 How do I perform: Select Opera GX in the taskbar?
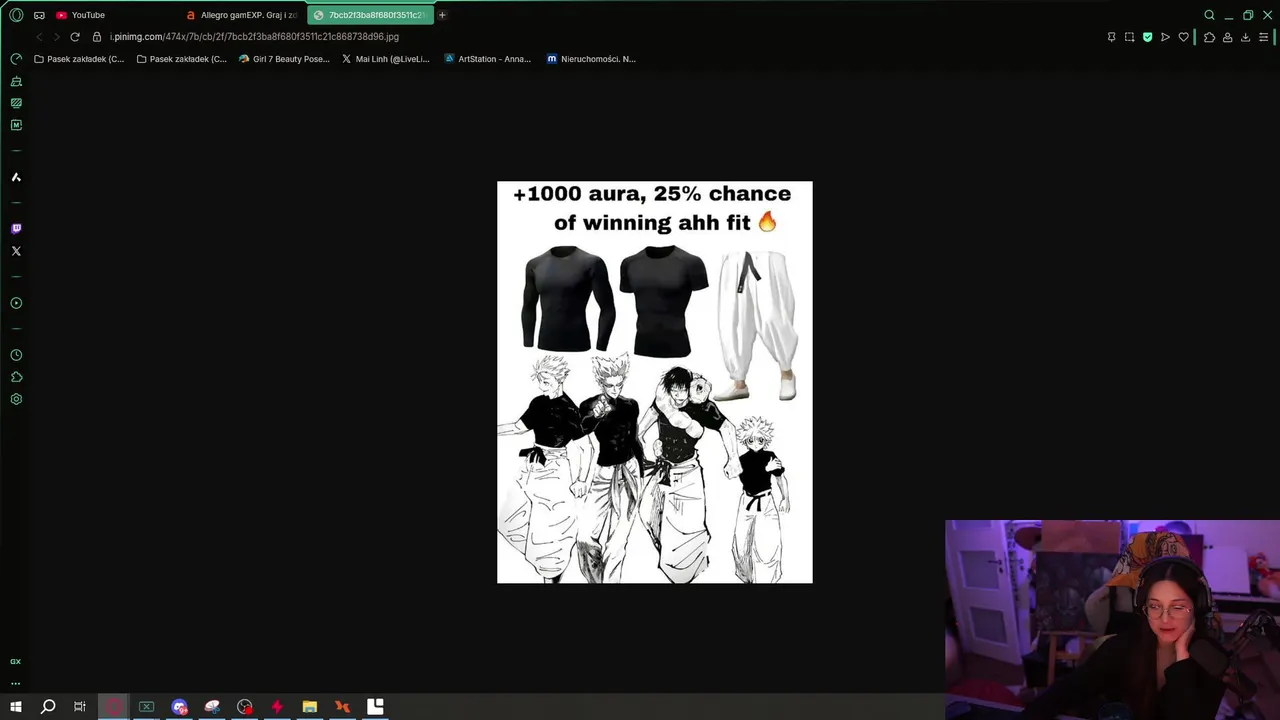click(x=113, y=707)
